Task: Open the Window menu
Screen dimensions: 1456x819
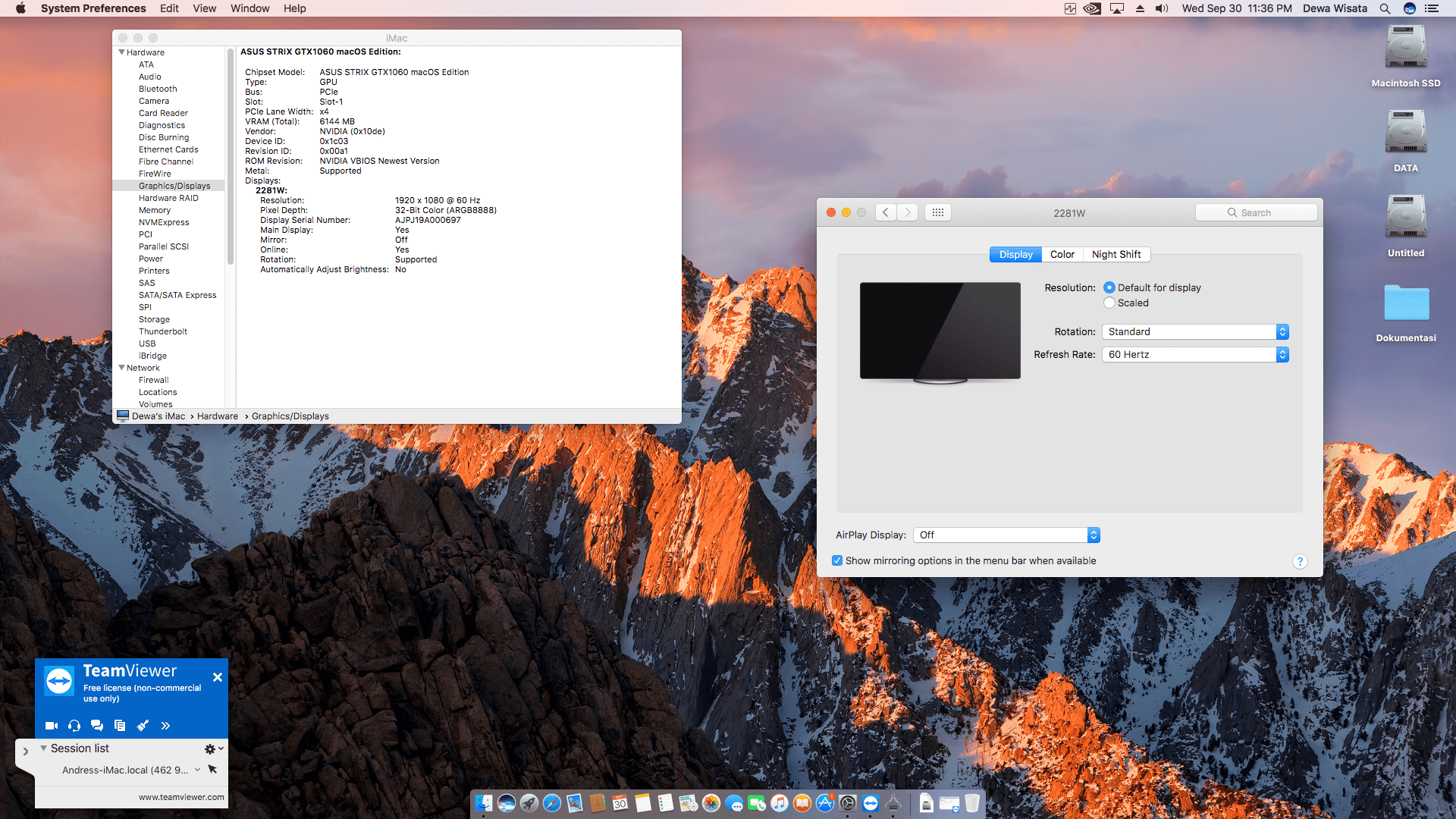Action: 249,8
